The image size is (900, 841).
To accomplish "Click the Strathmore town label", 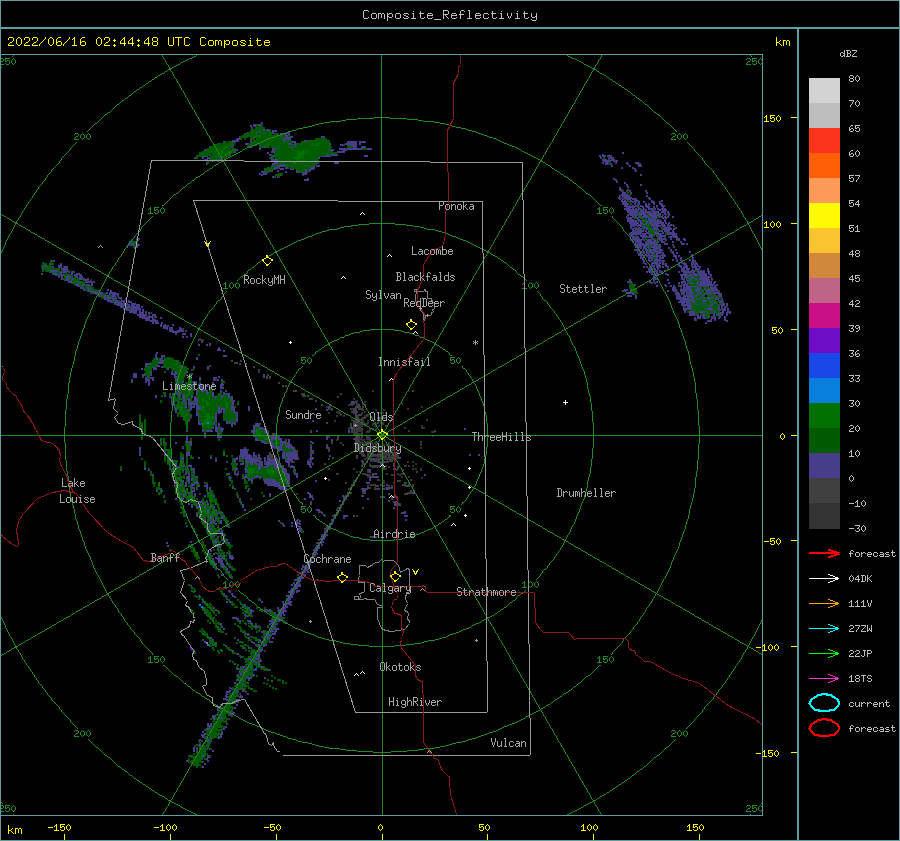I will click(486, 592).
